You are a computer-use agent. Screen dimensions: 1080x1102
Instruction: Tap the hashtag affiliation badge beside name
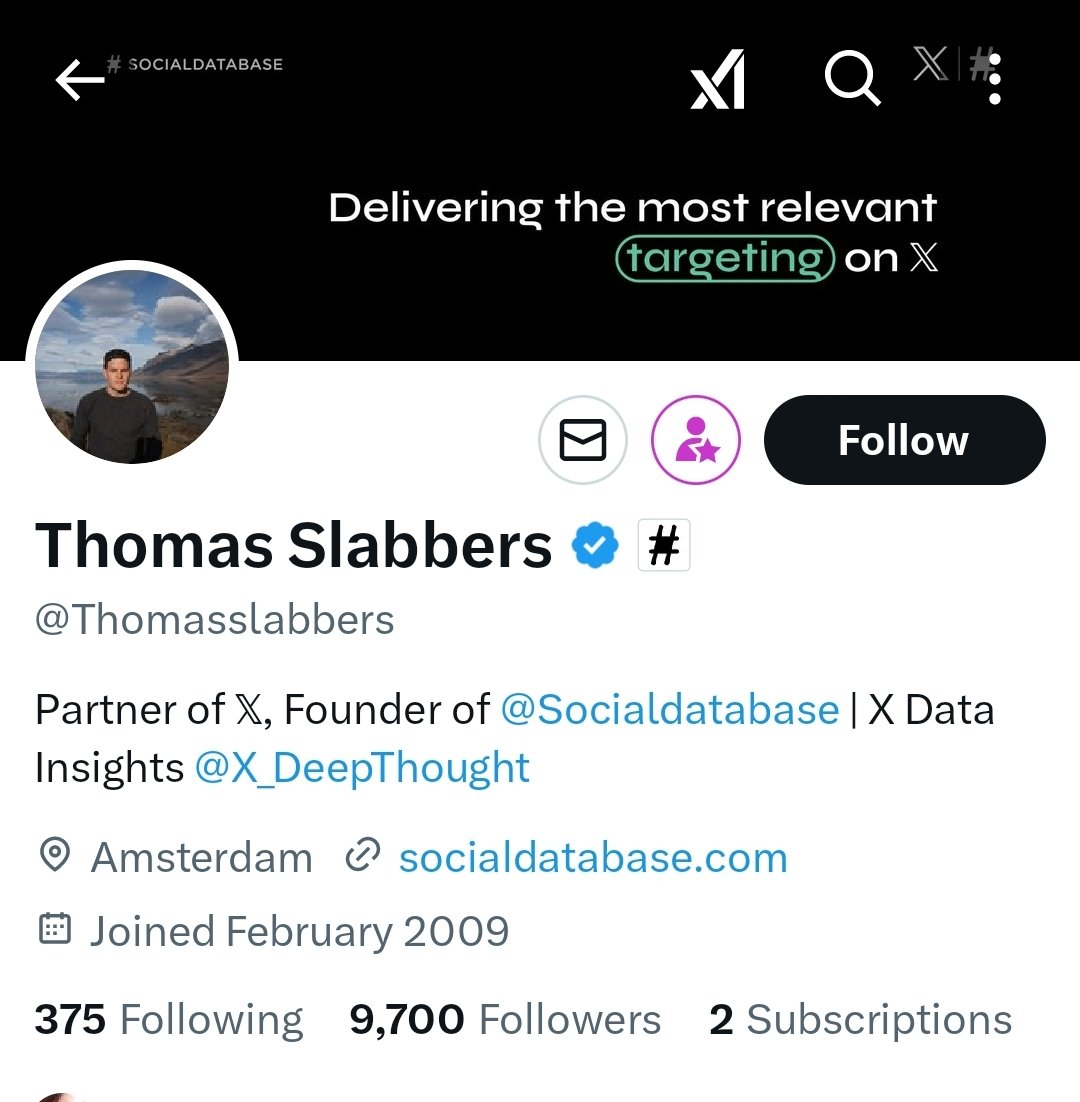pos(664,546)
